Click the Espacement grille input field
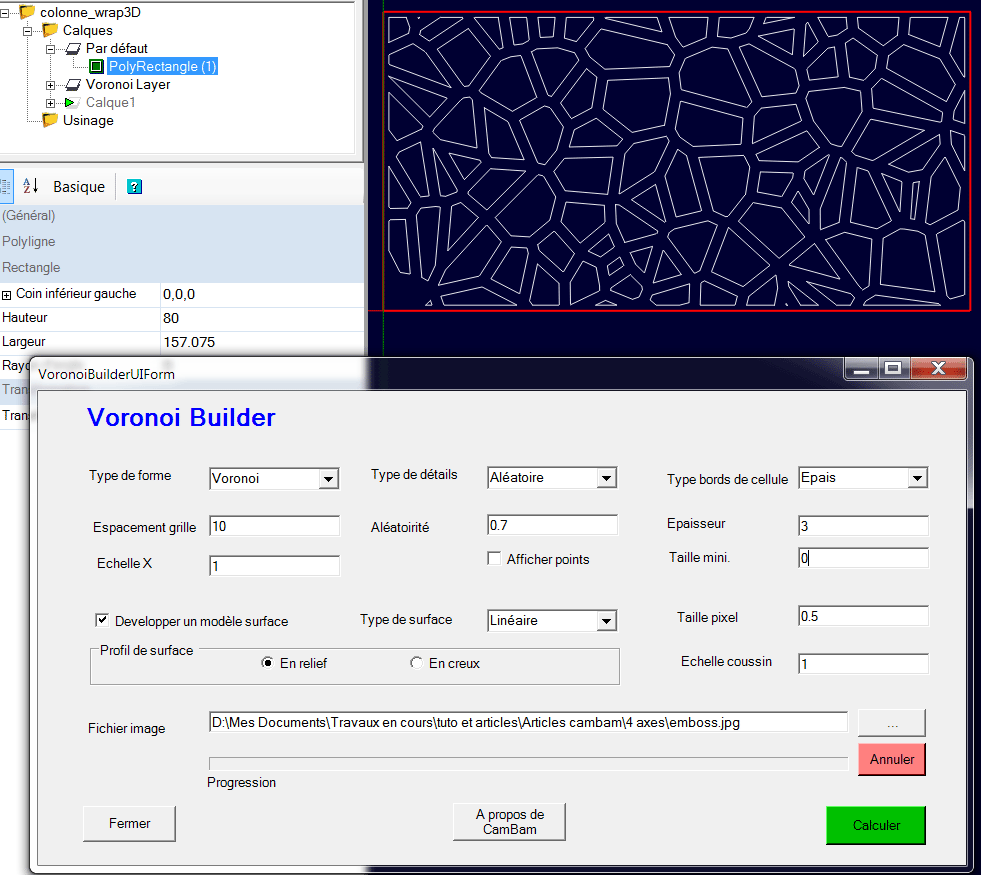This screenshot has width=981, height=875. [274, 527]
